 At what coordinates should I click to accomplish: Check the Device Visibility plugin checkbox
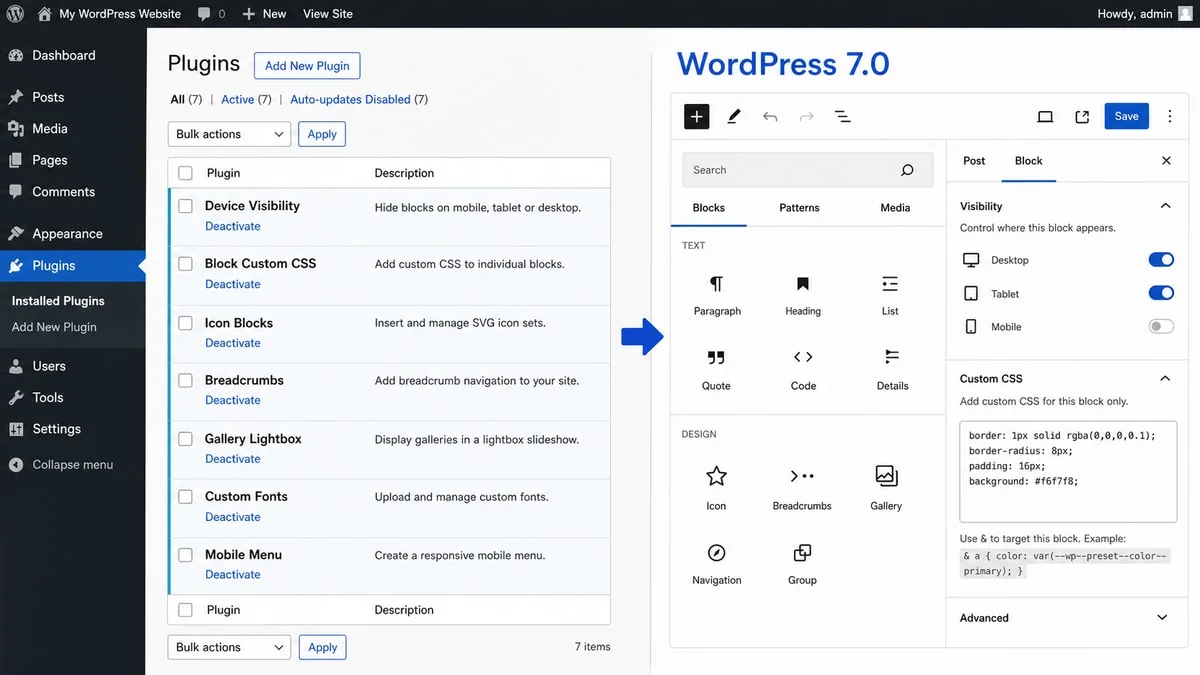(185, 206)
